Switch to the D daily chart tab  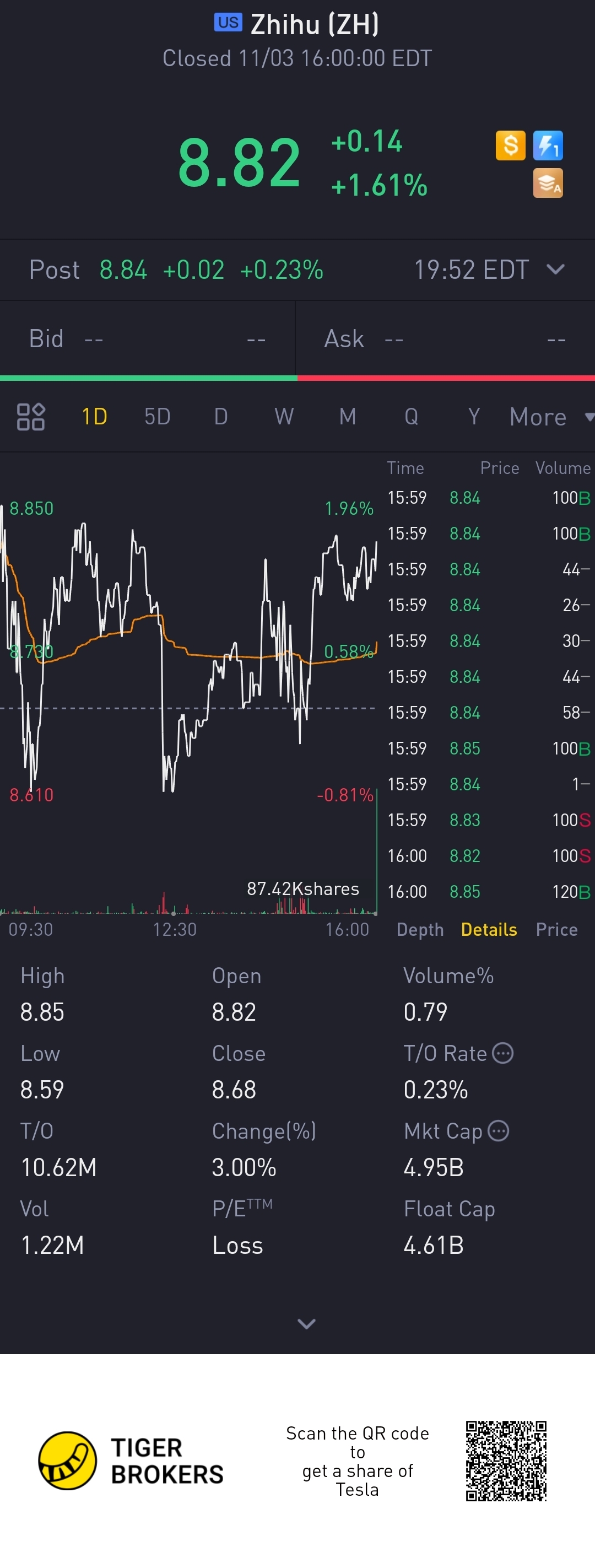click(221, 417)
